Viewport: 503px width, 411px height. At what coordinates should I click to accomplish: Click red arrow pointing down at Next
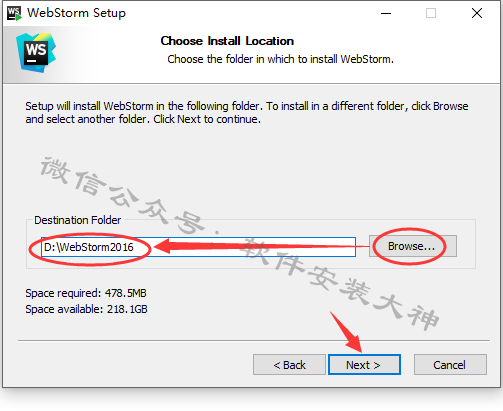click(347, 332)
